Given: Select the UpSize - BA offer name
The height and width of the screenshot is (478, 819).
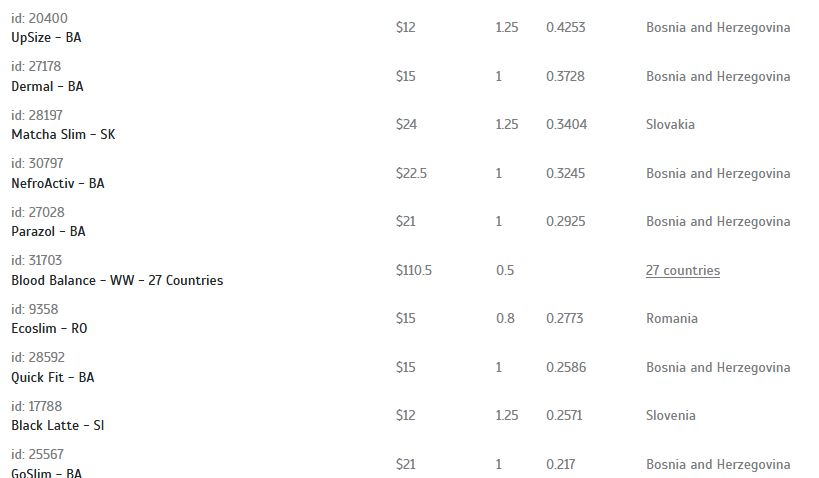Looking at the screenshot, I should coord(46,38).
